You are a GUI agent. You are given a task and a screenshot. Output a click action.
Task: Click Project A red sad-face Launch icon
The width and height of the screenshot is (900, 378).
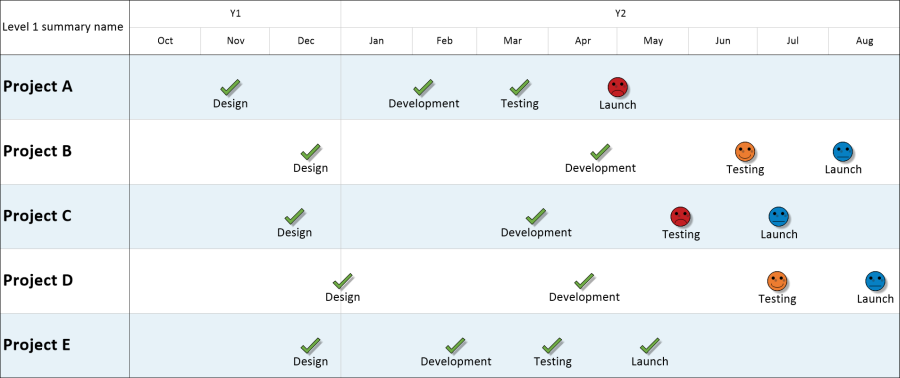618,87
